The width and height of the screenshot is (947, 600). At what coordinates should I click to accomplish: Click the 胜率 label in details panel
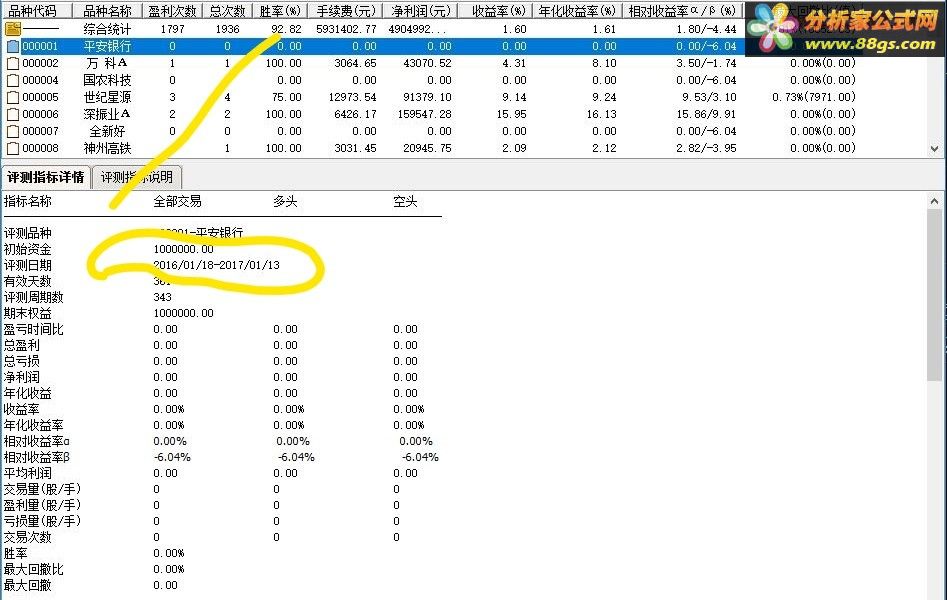tap(16, 553)
